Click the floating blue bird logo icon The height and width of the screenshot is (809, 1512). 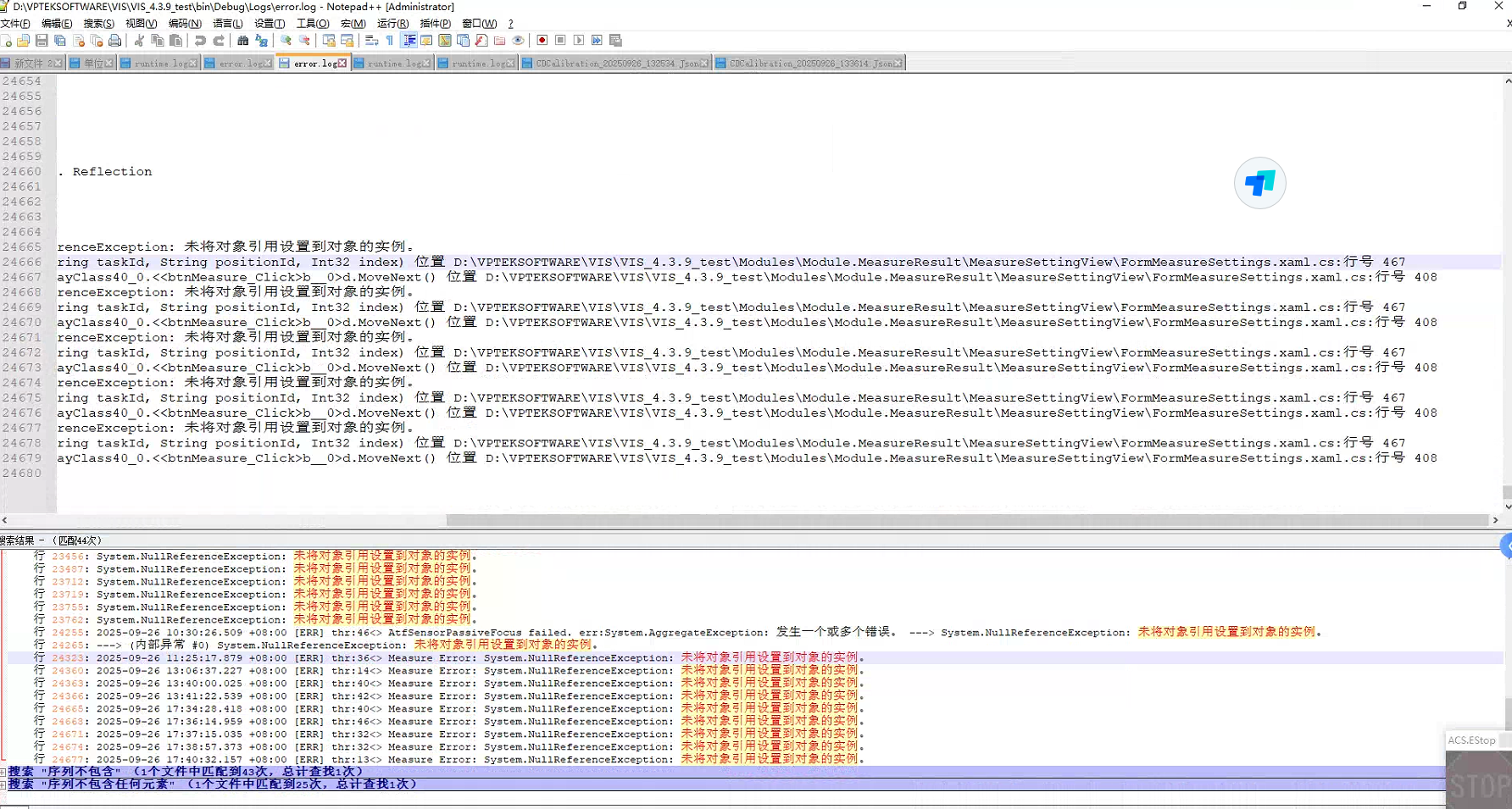click(1259, 183)
